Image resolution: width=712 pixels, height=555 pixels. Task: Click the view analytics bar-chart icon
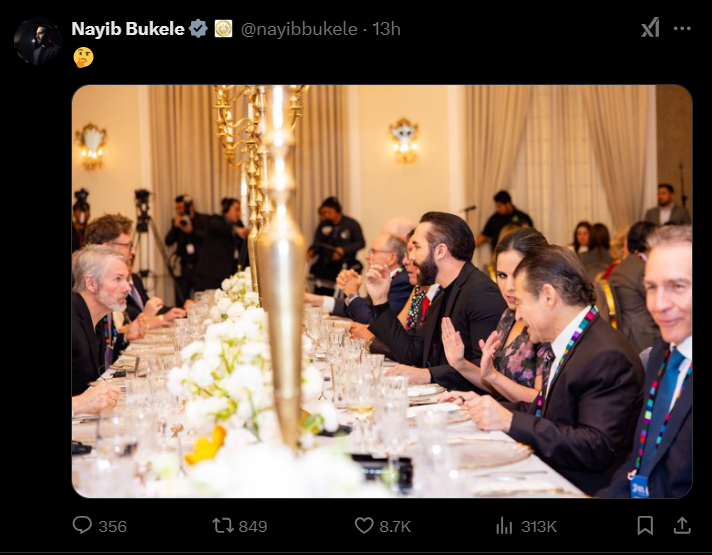505,525
